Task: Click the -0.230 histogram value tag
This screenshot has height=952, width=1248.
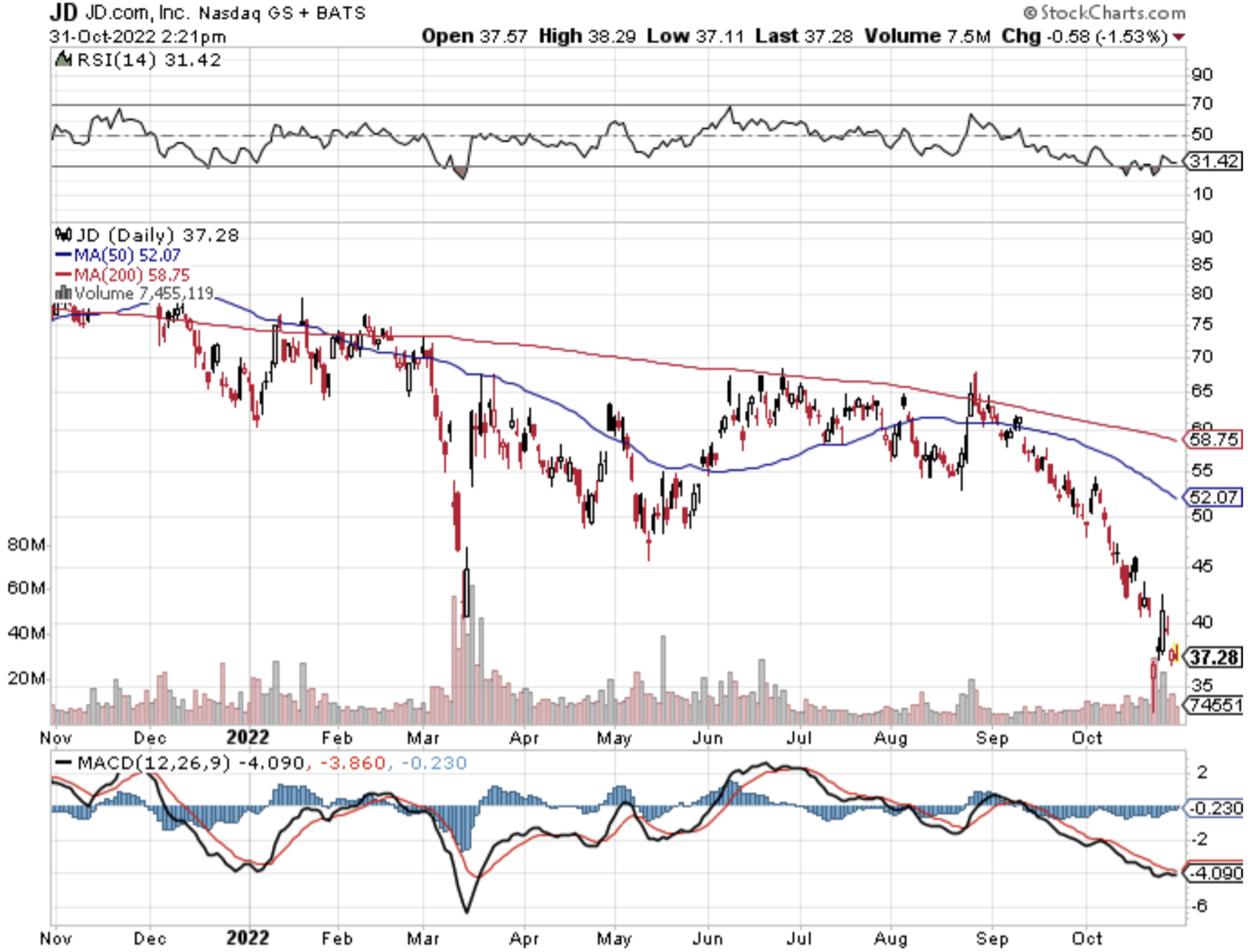Action: (1214, 808)
